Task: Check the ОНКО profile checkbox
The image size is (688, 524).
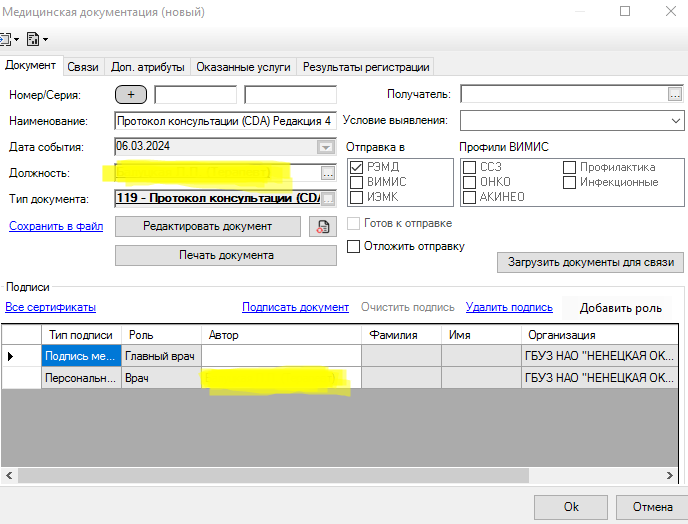Action: (x=470, y=182)
